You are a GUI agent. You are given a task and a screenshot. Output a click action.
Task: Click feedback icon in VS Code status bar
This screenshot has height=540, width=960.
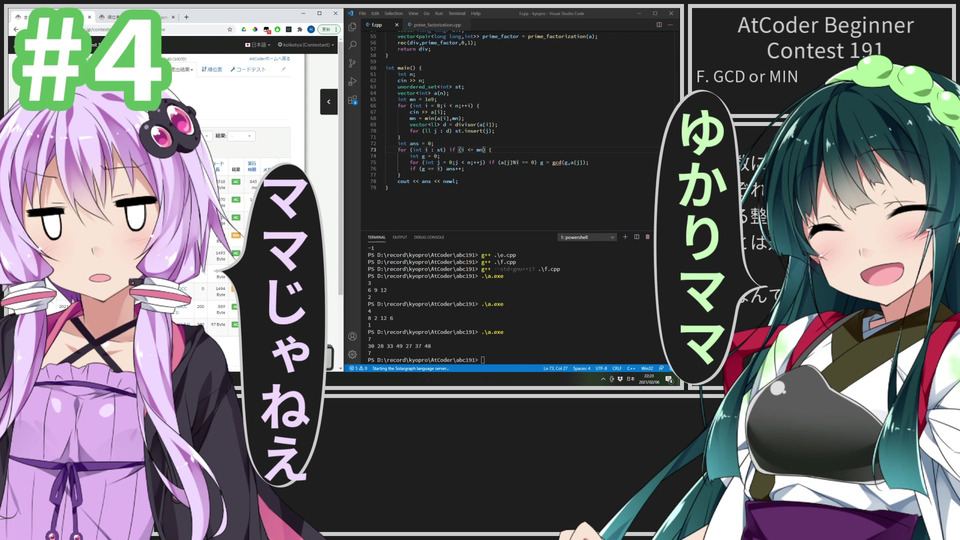point(661,369)
